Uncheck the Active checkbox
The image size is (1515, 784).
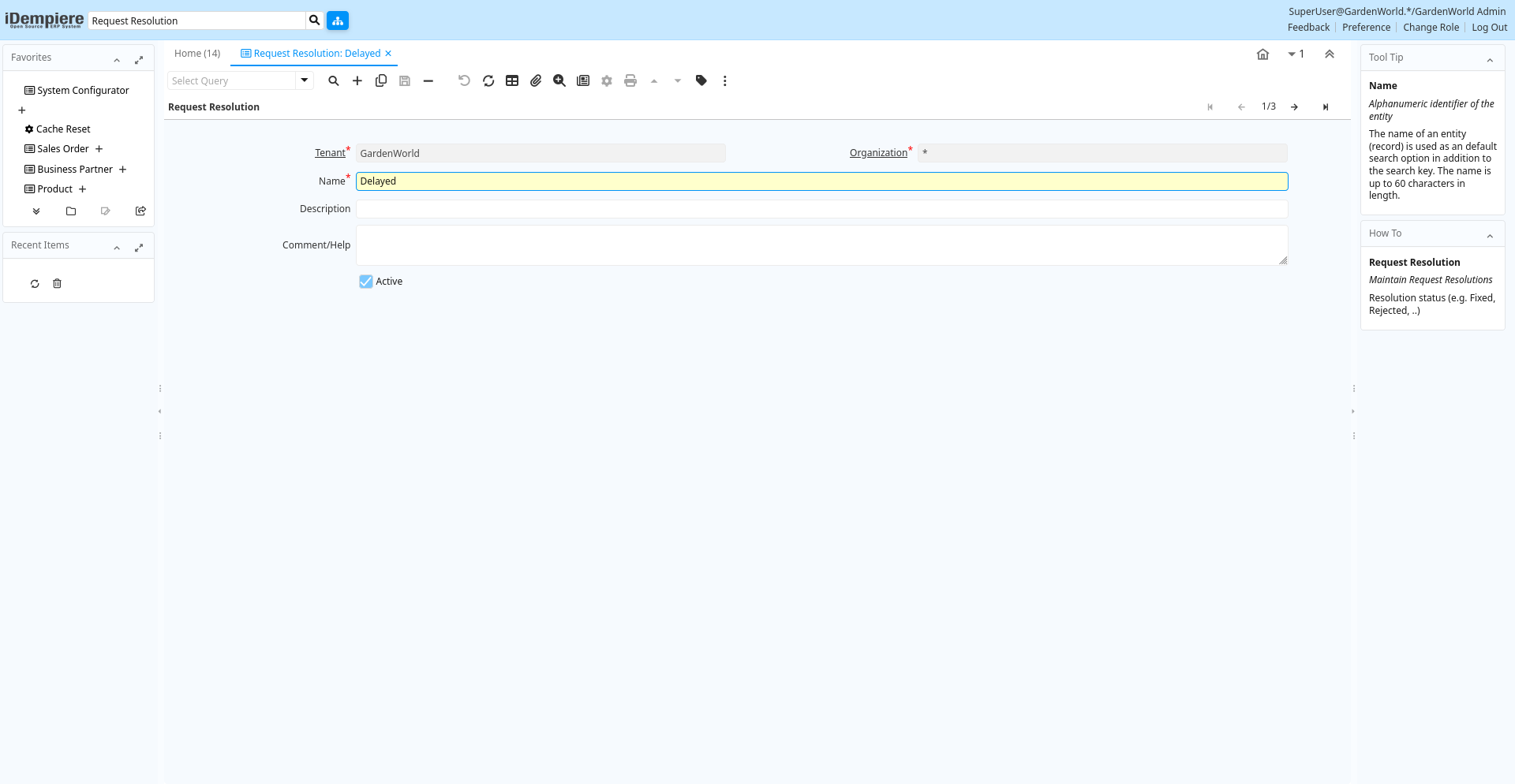366,282
